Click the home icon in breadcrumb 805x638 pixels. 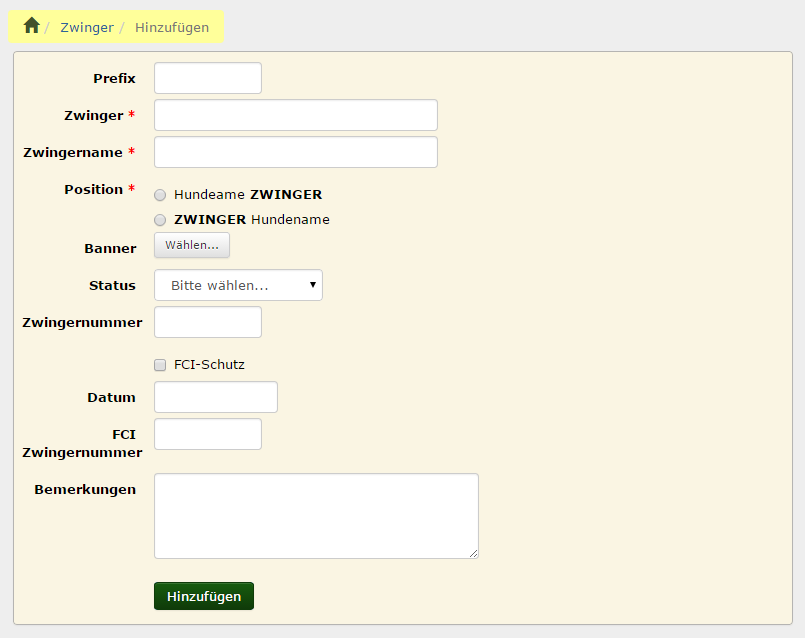tap(32, 26)
